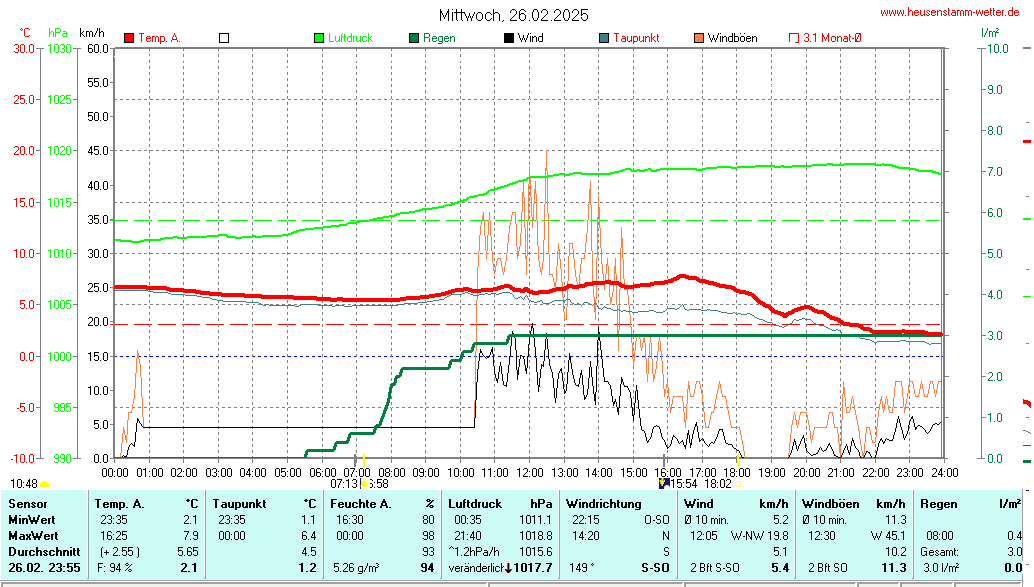Toggle the empty white legend box
Image resolution: width=1034 pixels, height=587 pixels.
(224, 38)
